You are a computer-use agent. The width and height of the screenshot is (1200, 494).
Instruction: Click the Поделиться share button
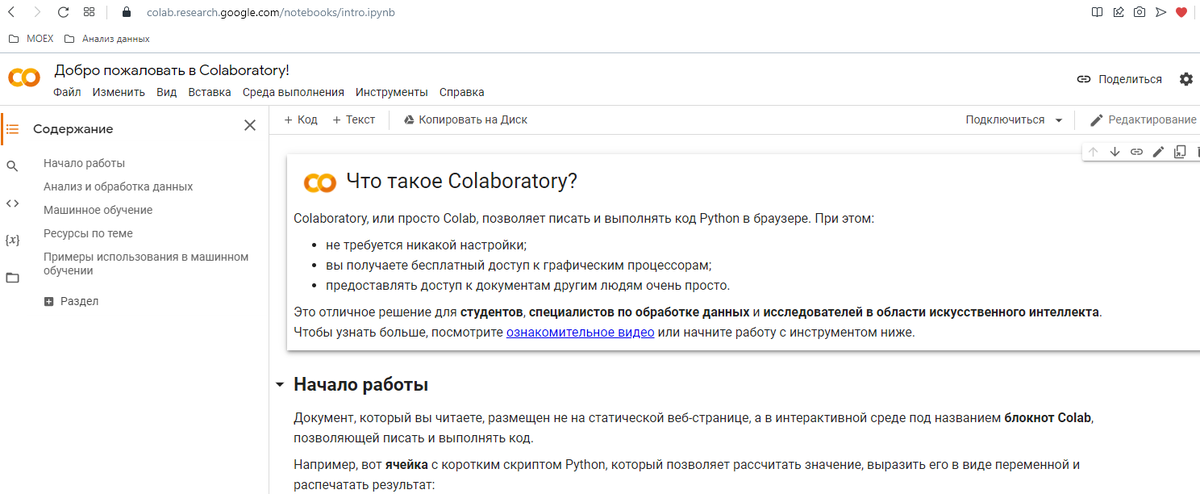pos(1119,79)
